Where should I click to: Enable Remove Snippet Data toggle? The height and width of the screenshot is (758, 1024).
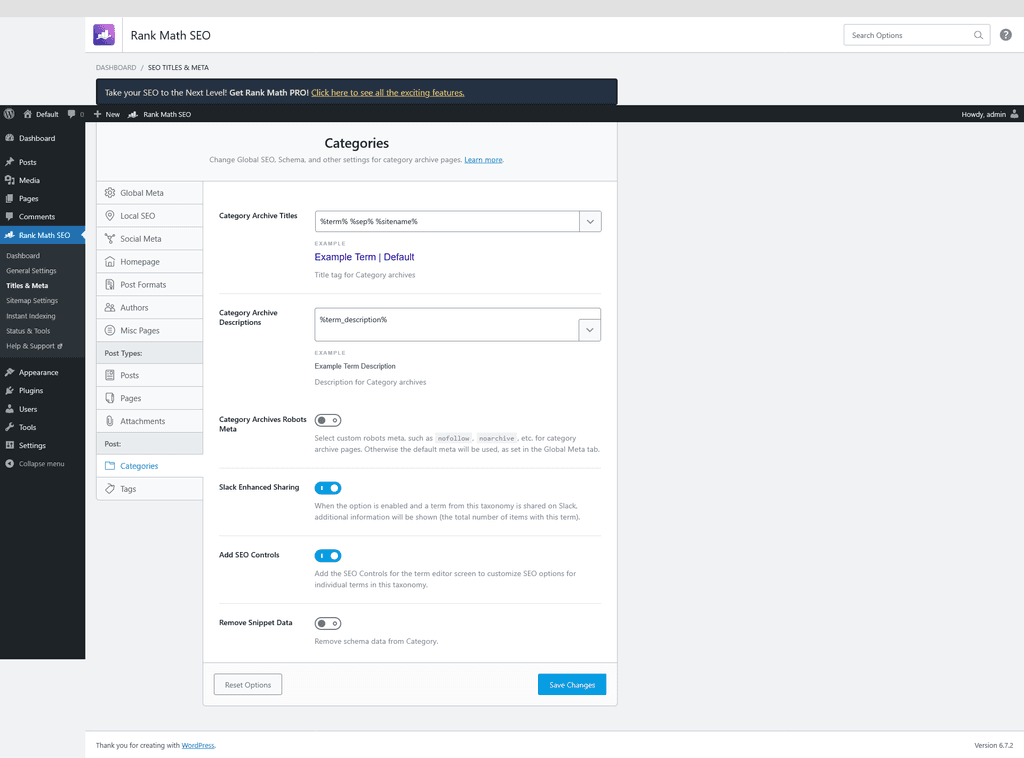328,624
